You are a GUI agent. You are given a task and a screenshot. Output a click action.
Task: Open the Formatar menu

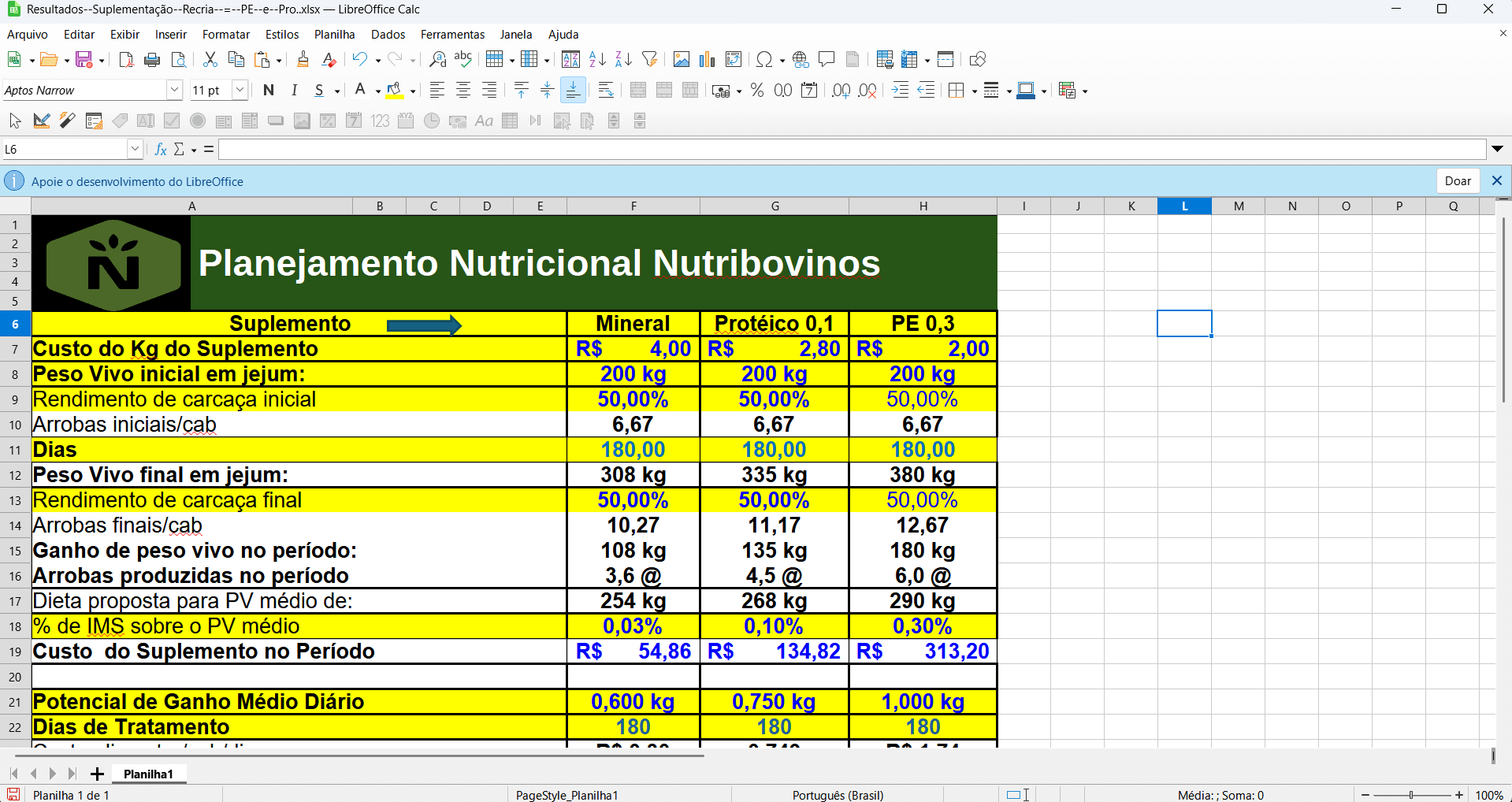[x=226, y=35]
